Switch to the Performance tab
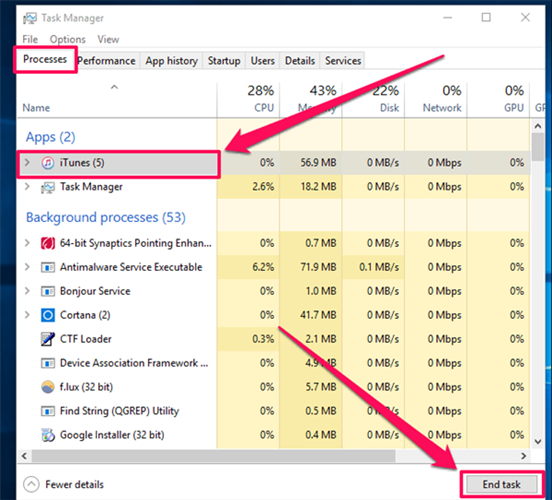The height and width of the screenshot is (500, 552). tap(106, 61)
